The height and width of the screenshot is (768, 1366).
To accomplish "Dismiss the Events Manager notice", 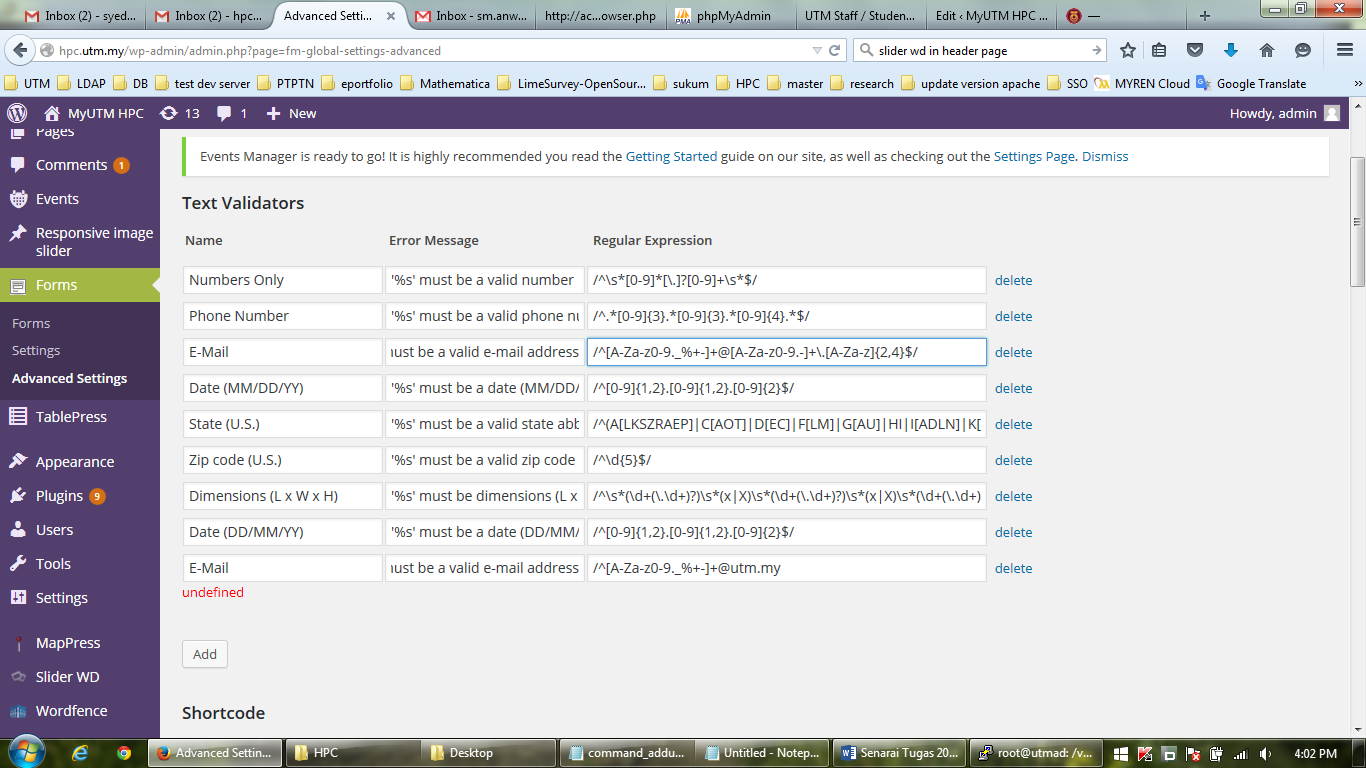I will coord(1105,156).
